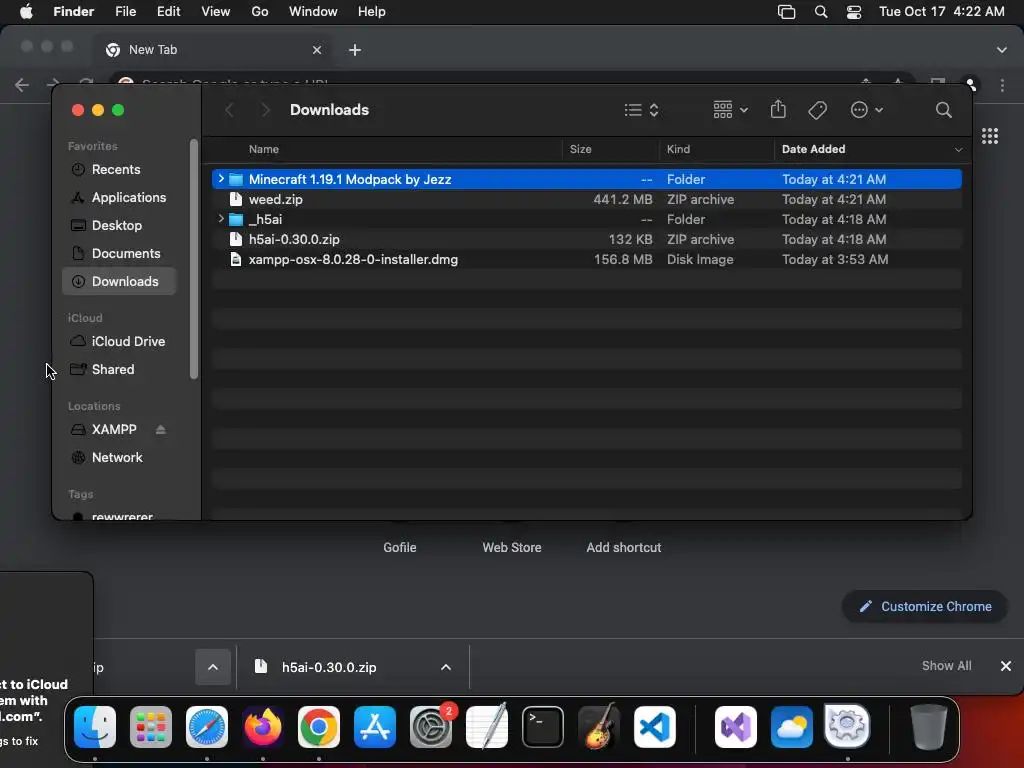Open Spotlight search in menu bar
1024x768 pixels.
coord(821,12)
